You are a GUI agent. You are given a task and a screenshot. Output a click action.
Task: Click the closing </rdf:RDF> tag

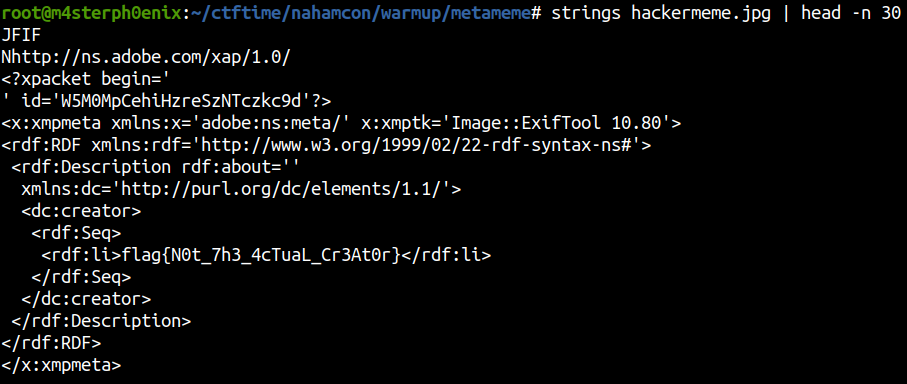click(51, 343)
